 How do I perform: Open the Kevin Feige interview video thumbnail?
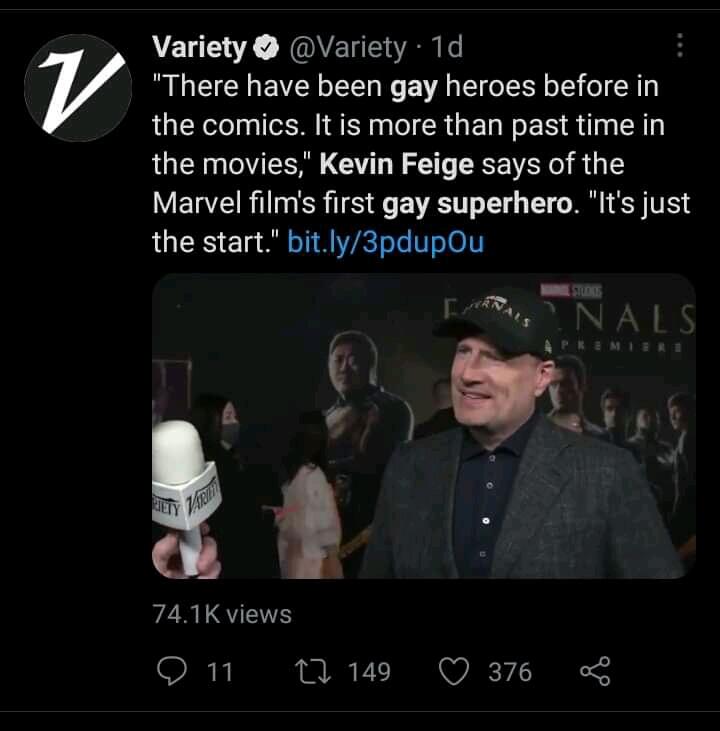coord(423,425)
